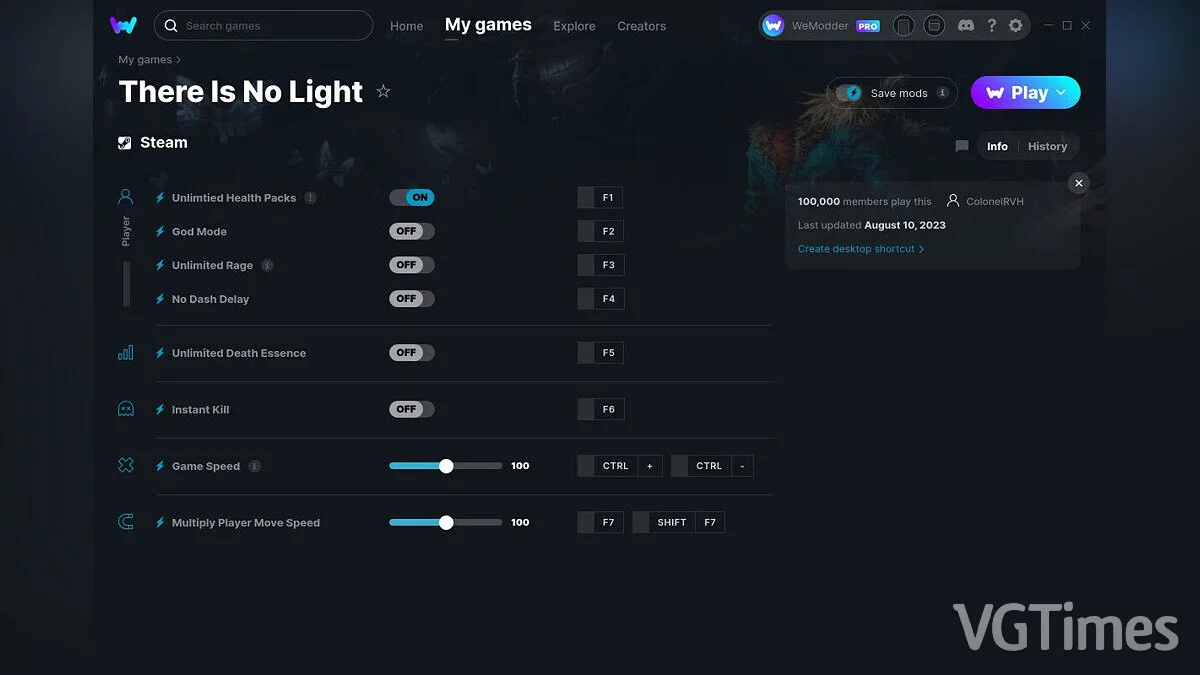Favorite the game with star icon
The image size is (1200, 675).
pos(383,92)
